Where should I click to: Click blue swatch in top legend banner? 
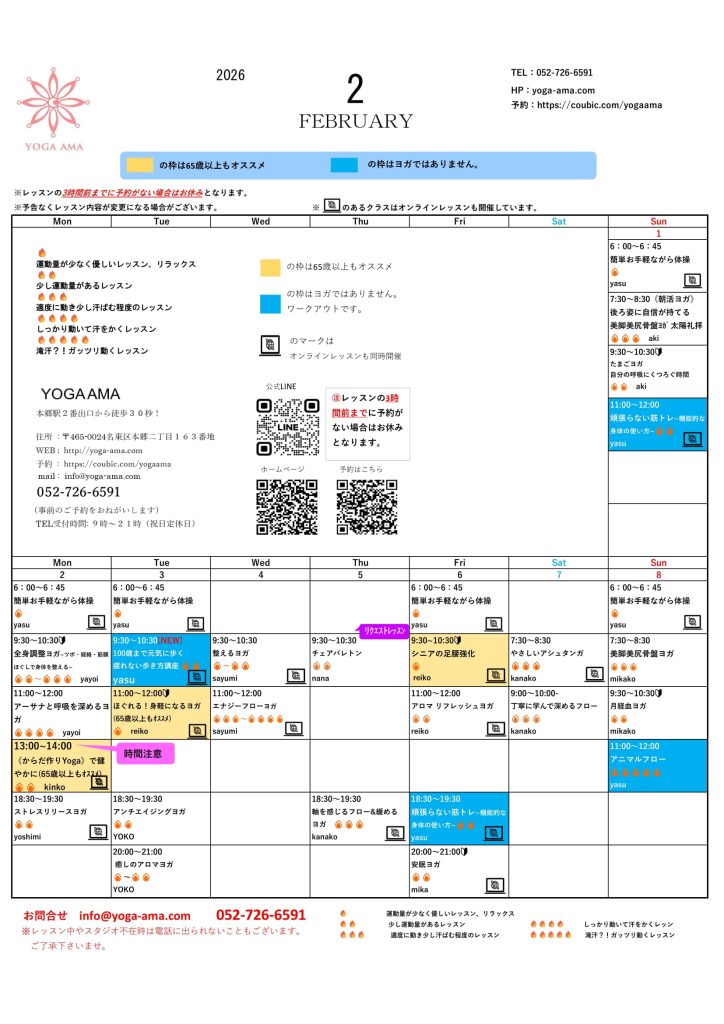(x=345, y=165)
